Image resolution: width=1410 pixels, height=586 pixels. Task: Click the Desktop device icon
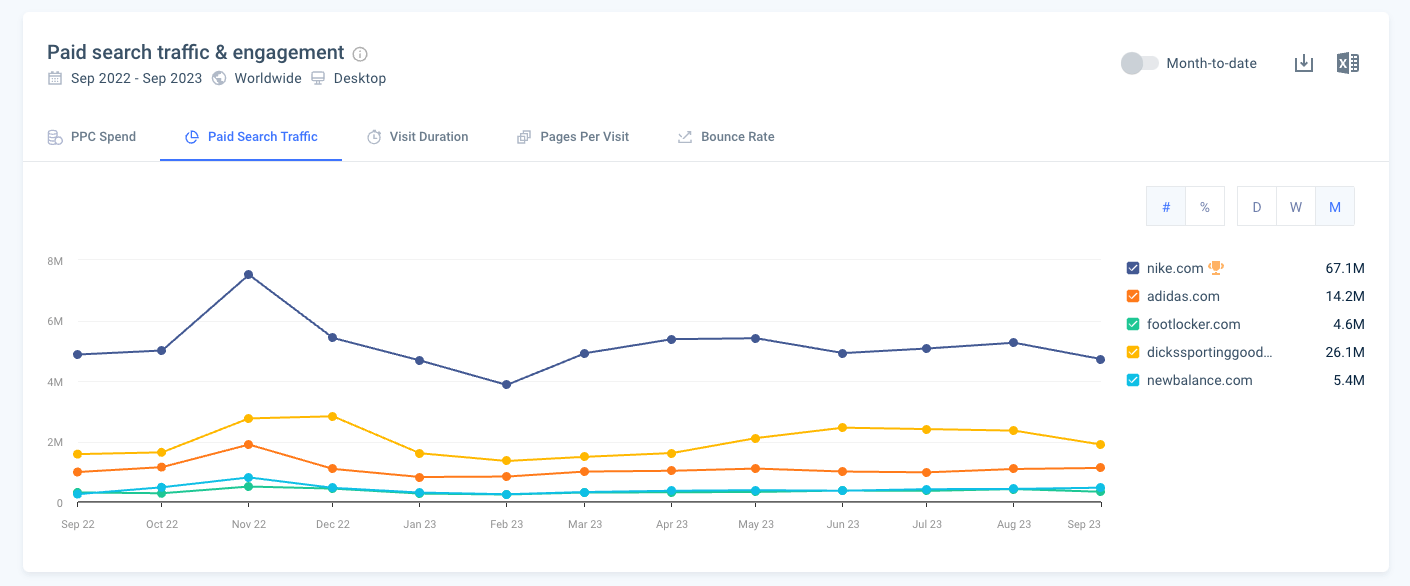coord(318,77)
